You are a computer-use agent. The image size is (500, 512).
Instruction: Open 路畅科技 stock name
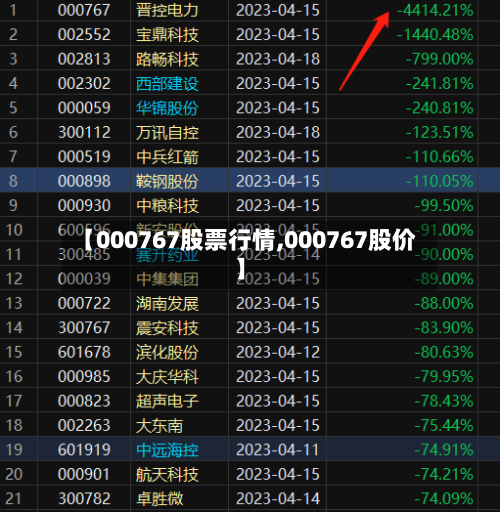(x=167, y=59)
